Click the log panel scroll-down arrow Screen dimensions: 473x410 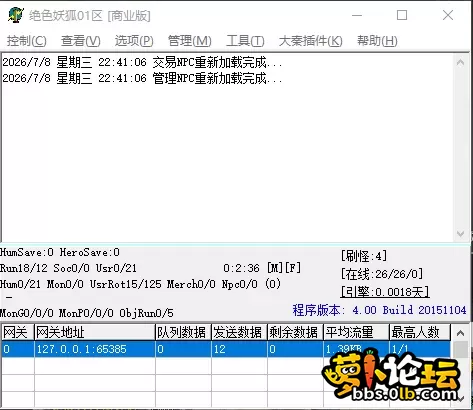tap(460, 234)
